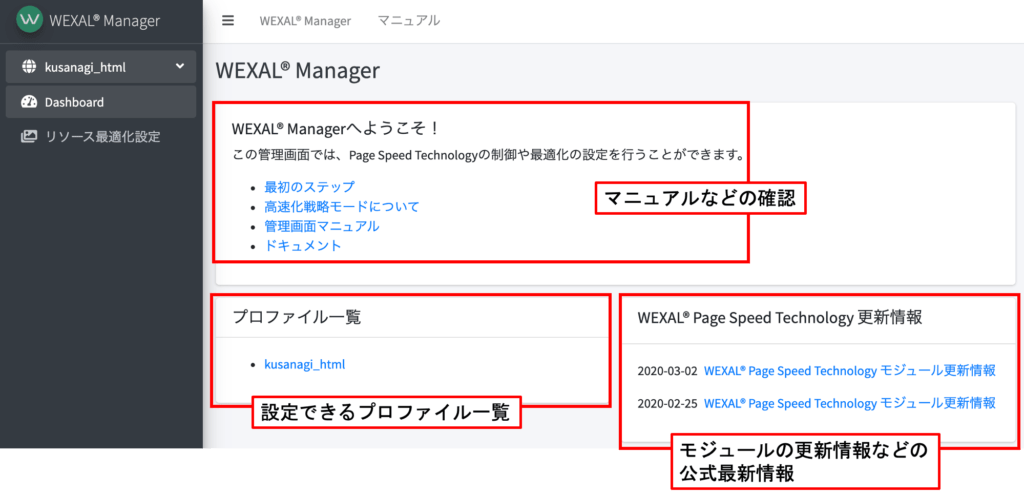Click the リソース最適化設定 images icon

pos(29,137)
